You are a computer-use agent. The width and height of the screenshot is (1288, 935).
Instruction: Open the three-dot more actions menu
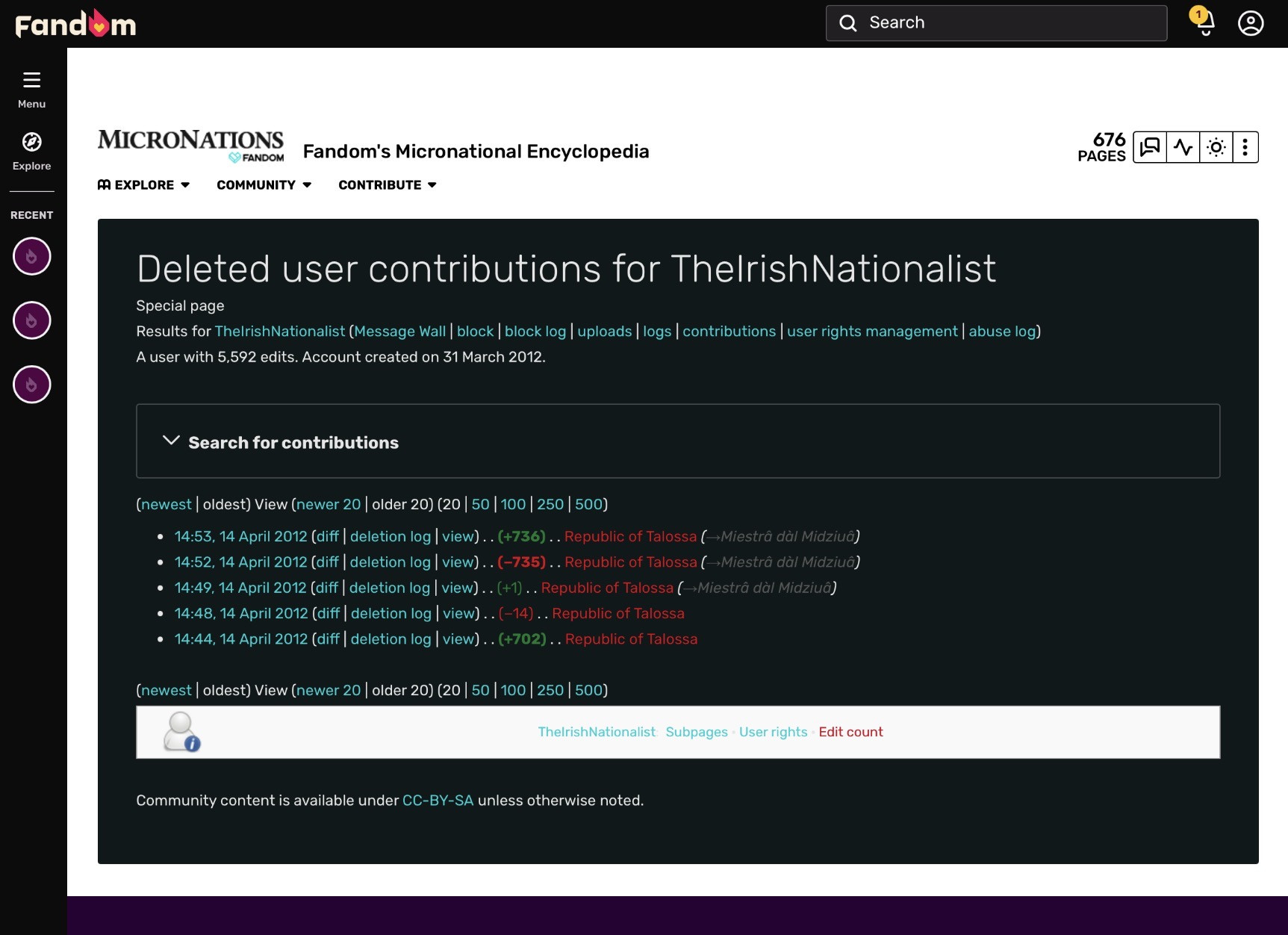point(1245,147)
